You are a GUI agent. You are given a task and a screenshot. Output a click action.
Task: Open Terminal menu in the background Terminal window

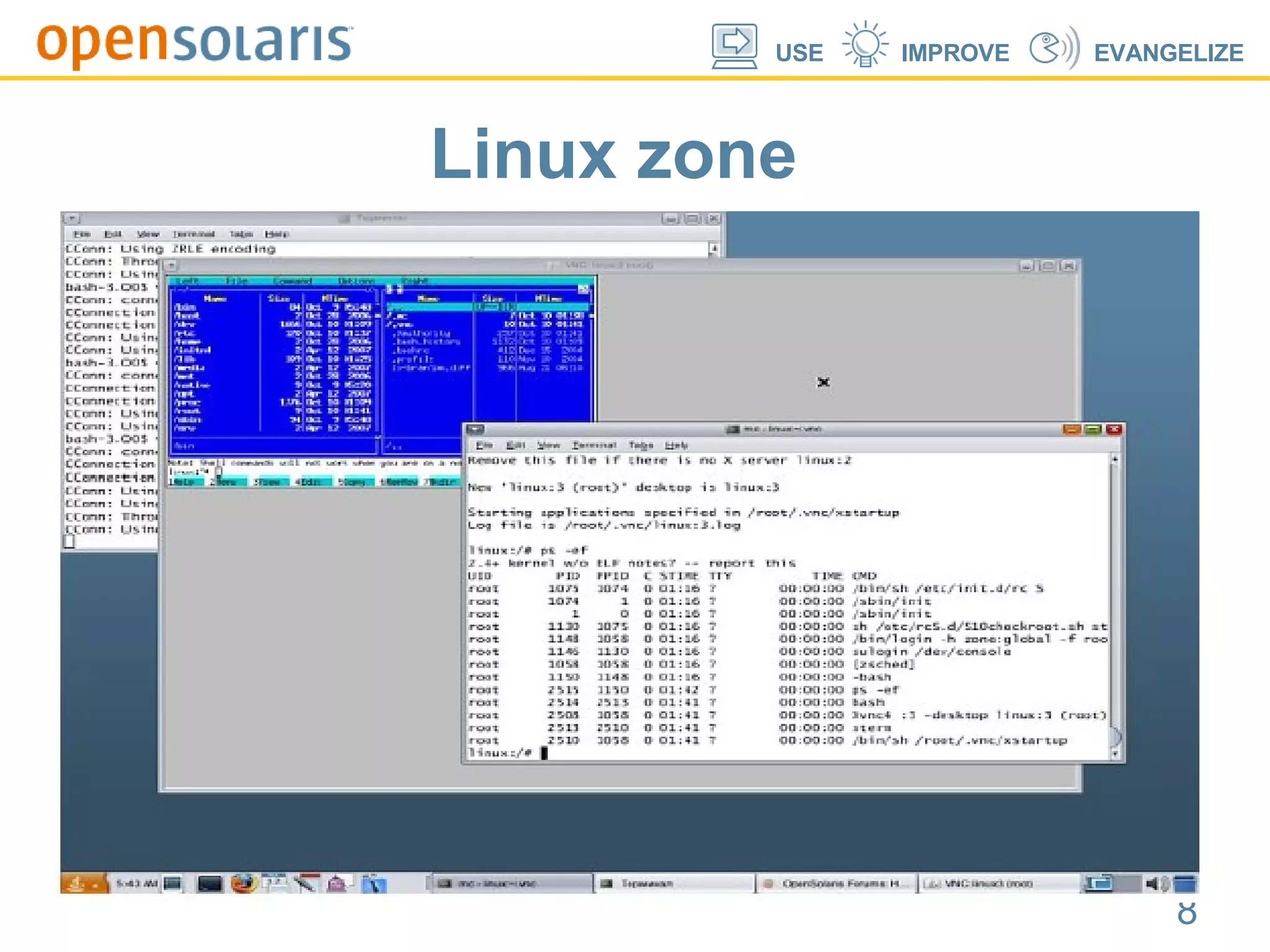pyautogui.click(x=193, y=234)
